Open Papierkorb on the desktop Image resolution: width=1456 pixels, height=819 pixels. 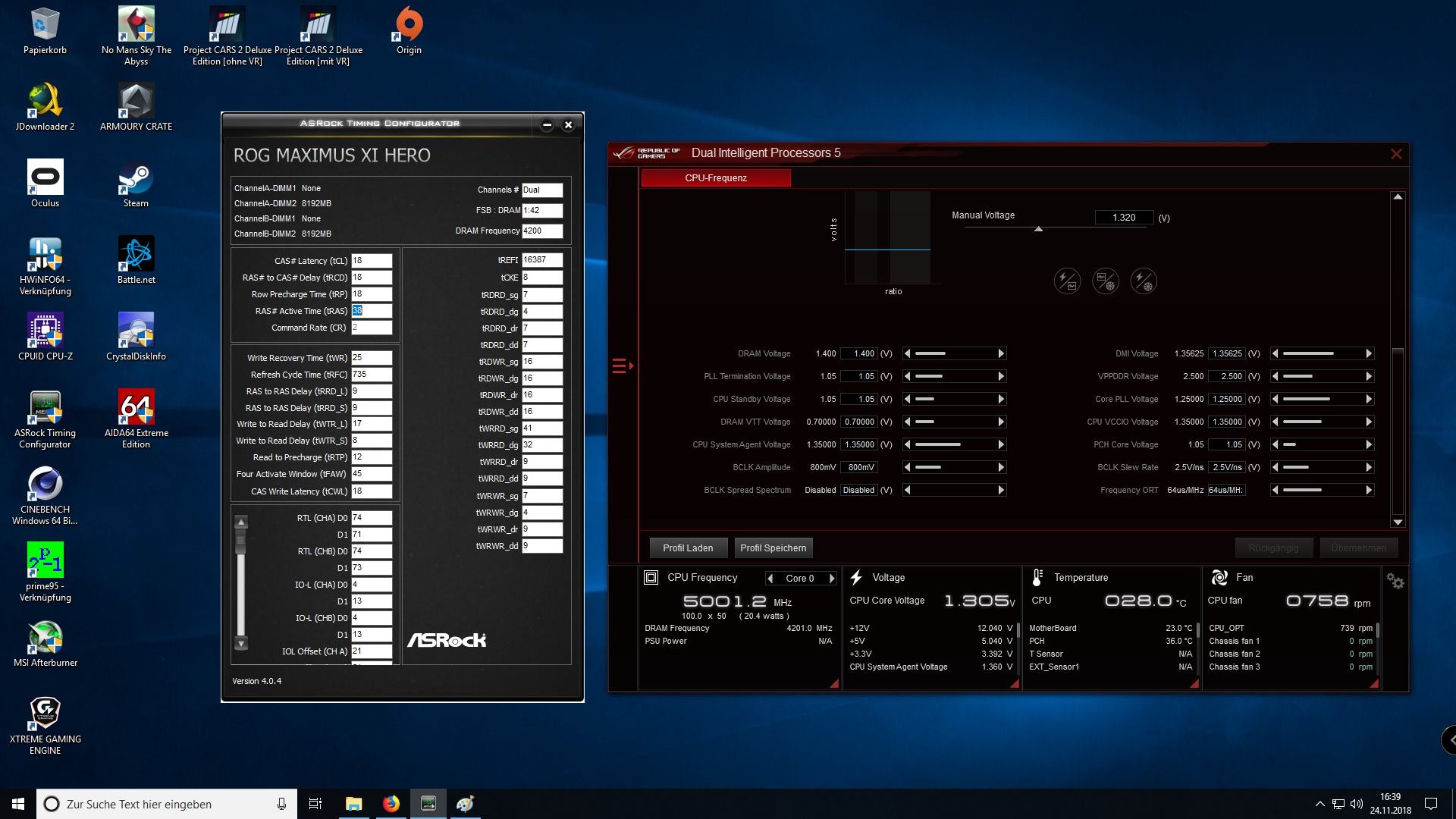pos(45,31)
